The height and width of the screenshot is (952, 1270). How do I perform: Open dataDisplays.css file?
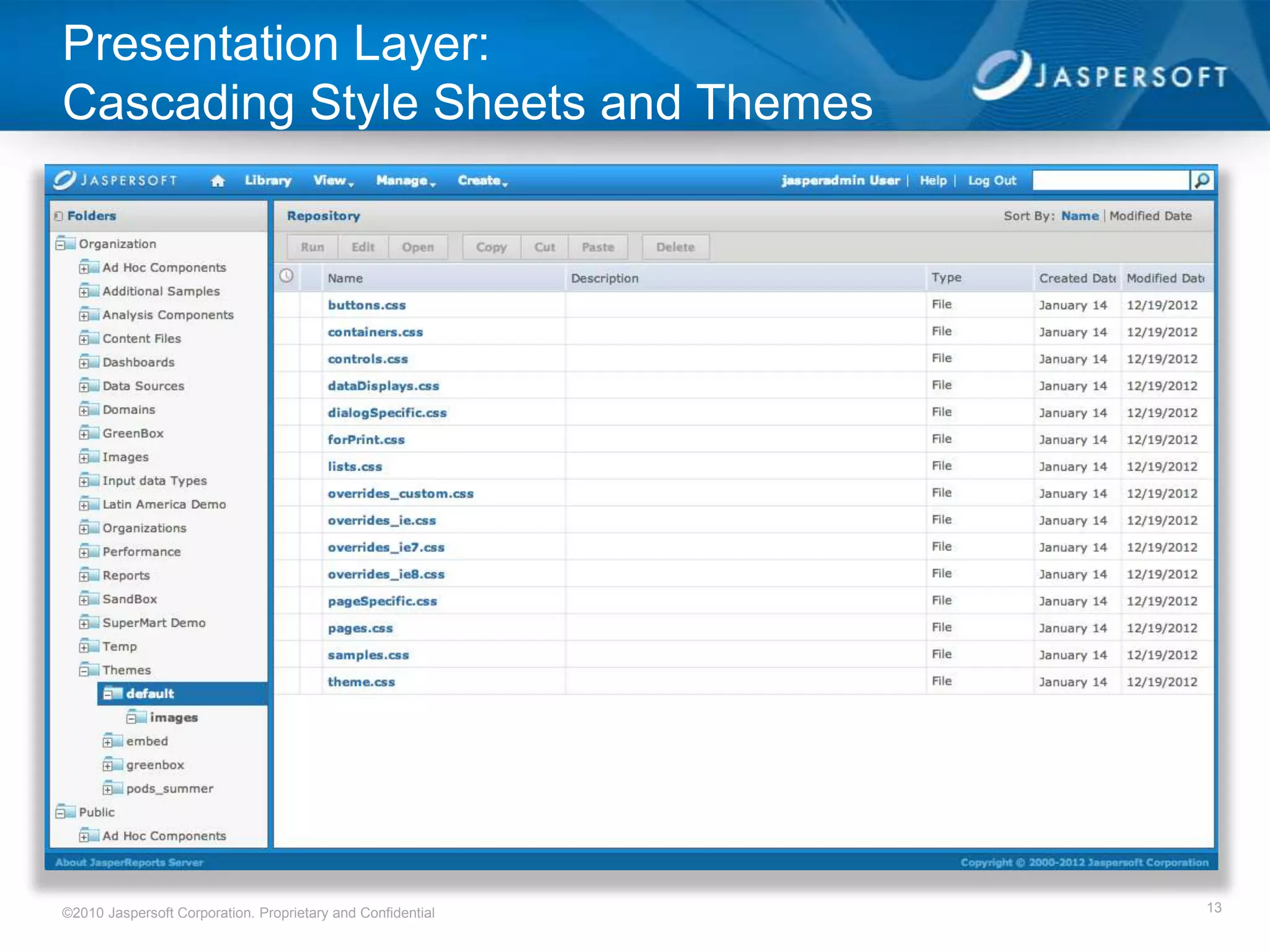[x=383, y=386]
